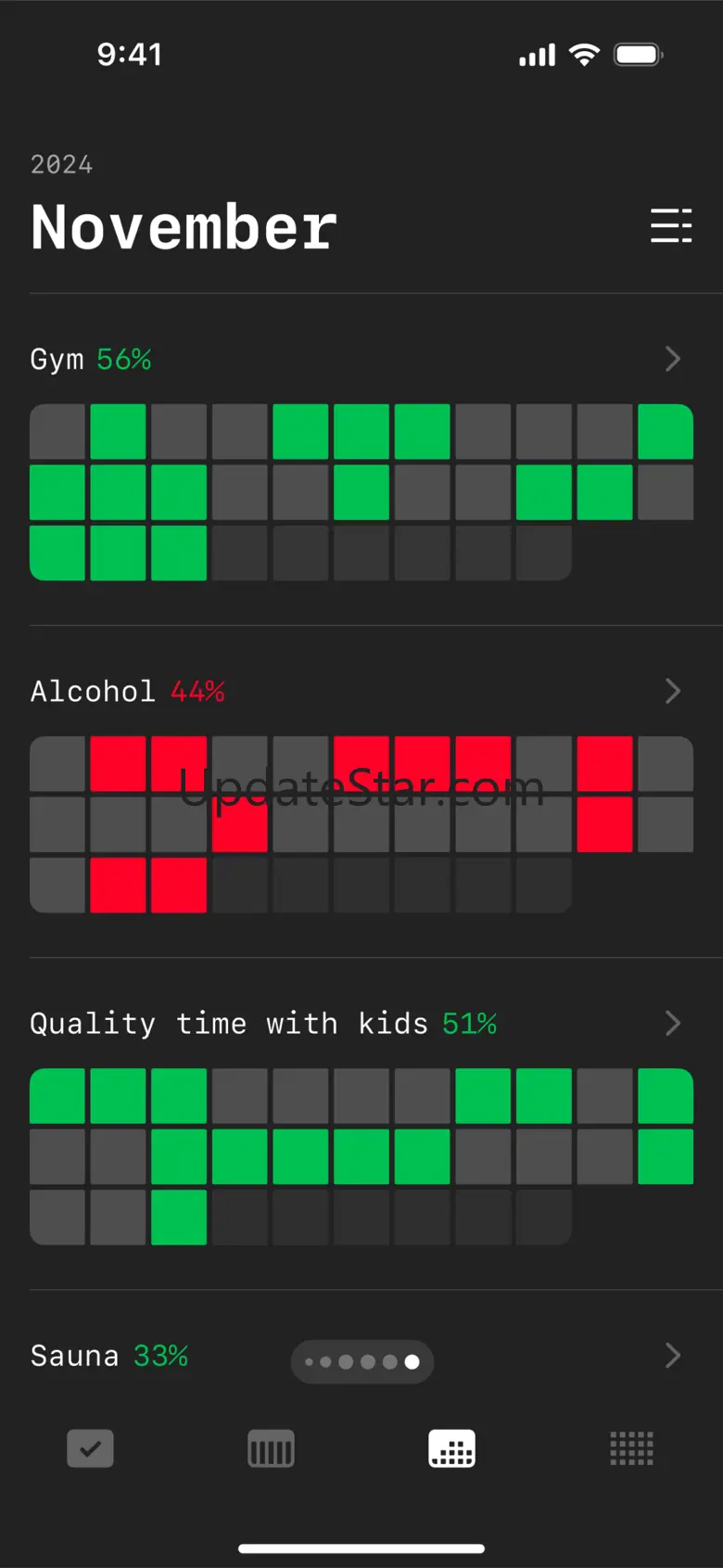Tap the Alcohol 44% habit title
Viewport: 723px width, 1568px height.
coord(128,692)
